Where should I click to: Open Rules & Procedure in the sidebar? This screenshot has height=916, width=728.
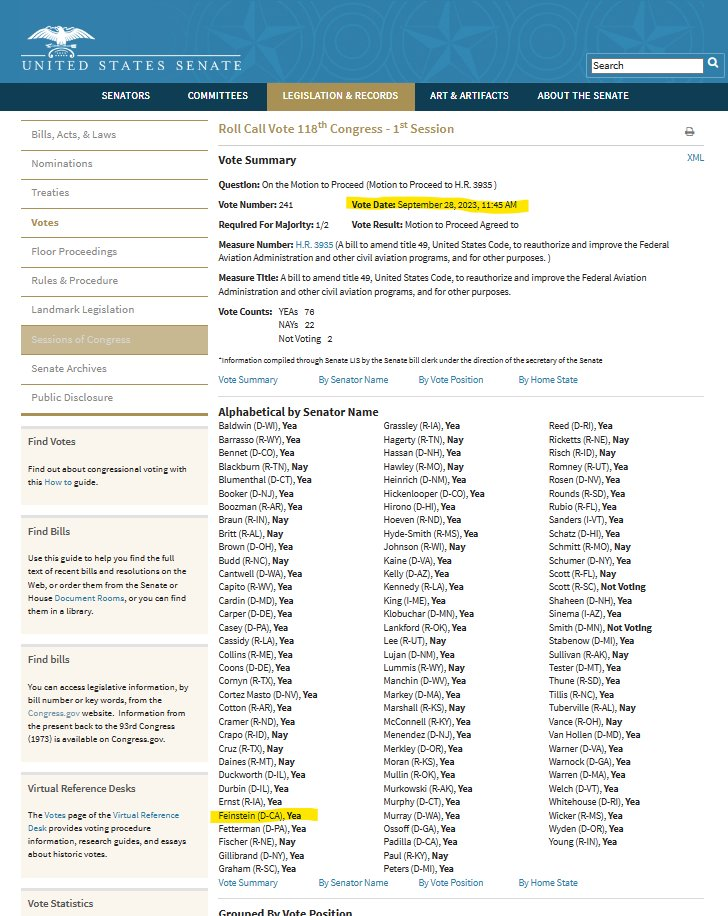75,280
